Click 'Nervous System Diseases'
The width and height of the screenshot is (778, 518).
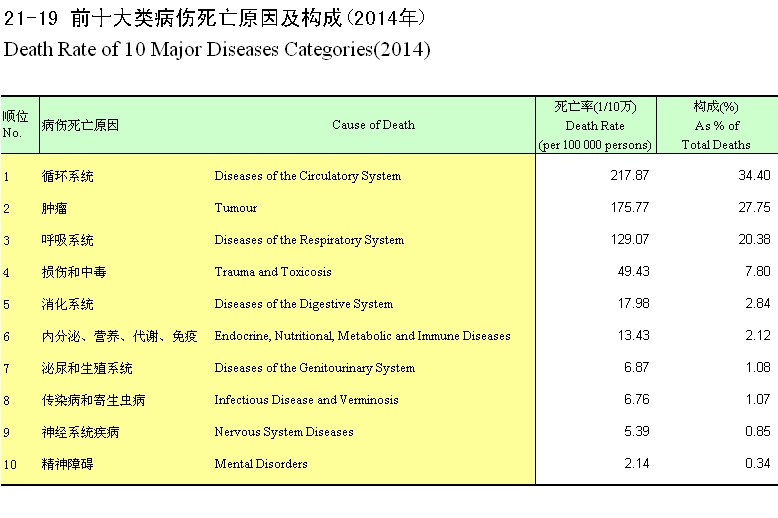point(284,432)
